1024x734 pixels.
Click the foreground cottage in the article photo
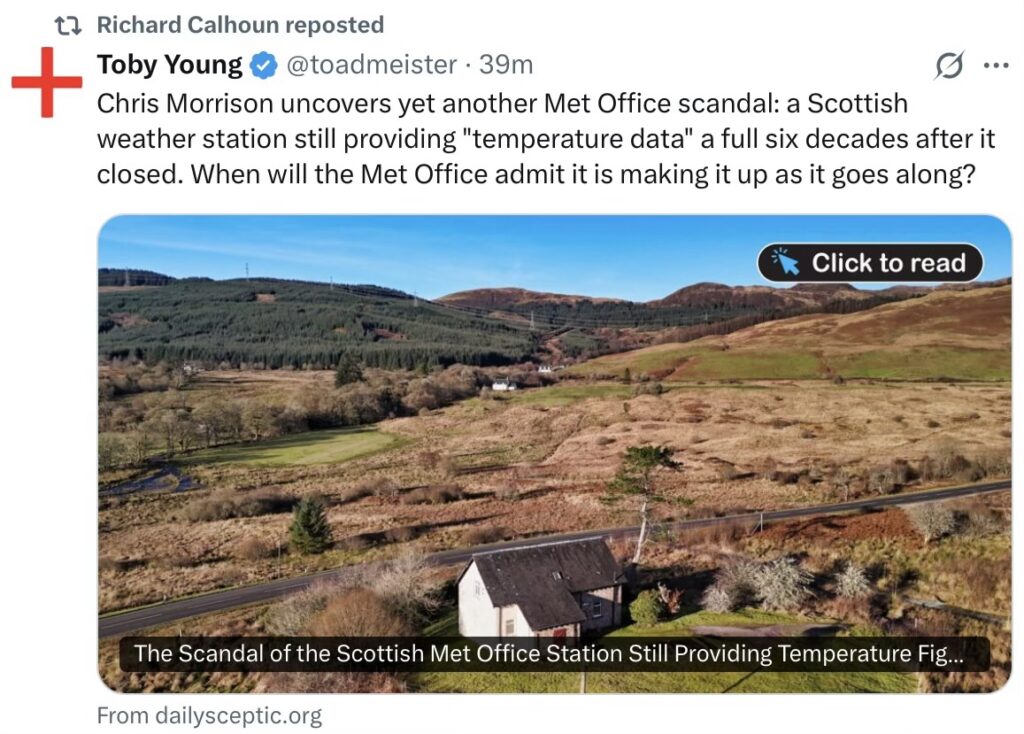(542, 588)
